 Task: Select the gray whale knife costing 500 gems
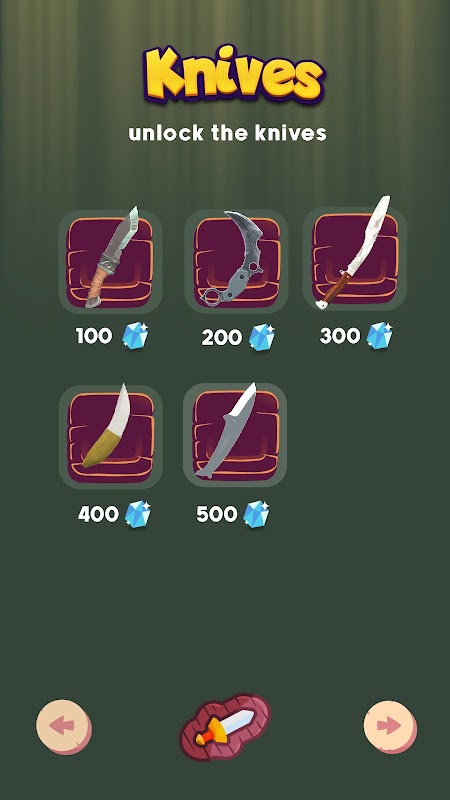(x=235, y=435)
